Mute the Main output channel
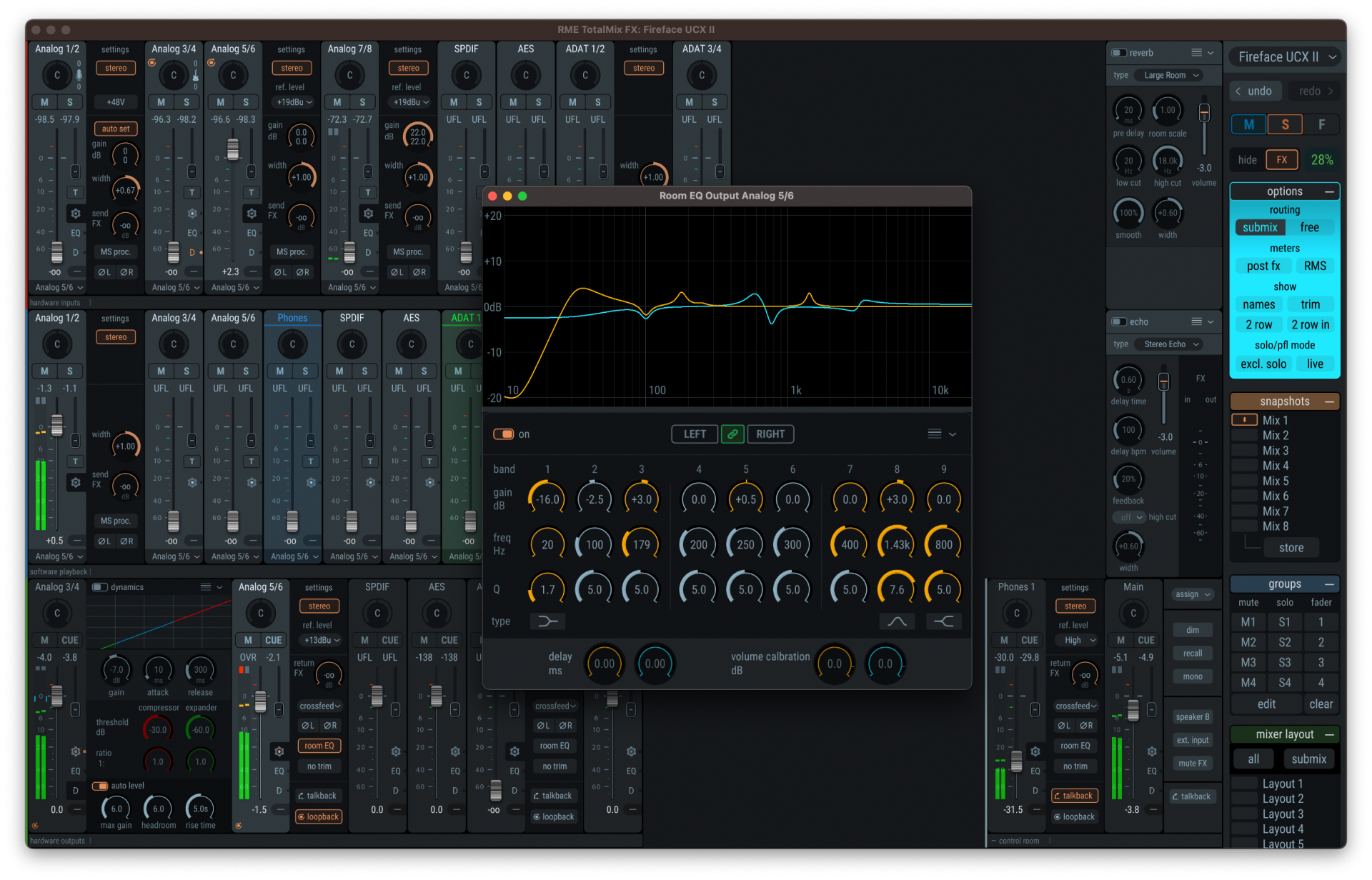The image size is (1372, 880). click(1121, 640)
